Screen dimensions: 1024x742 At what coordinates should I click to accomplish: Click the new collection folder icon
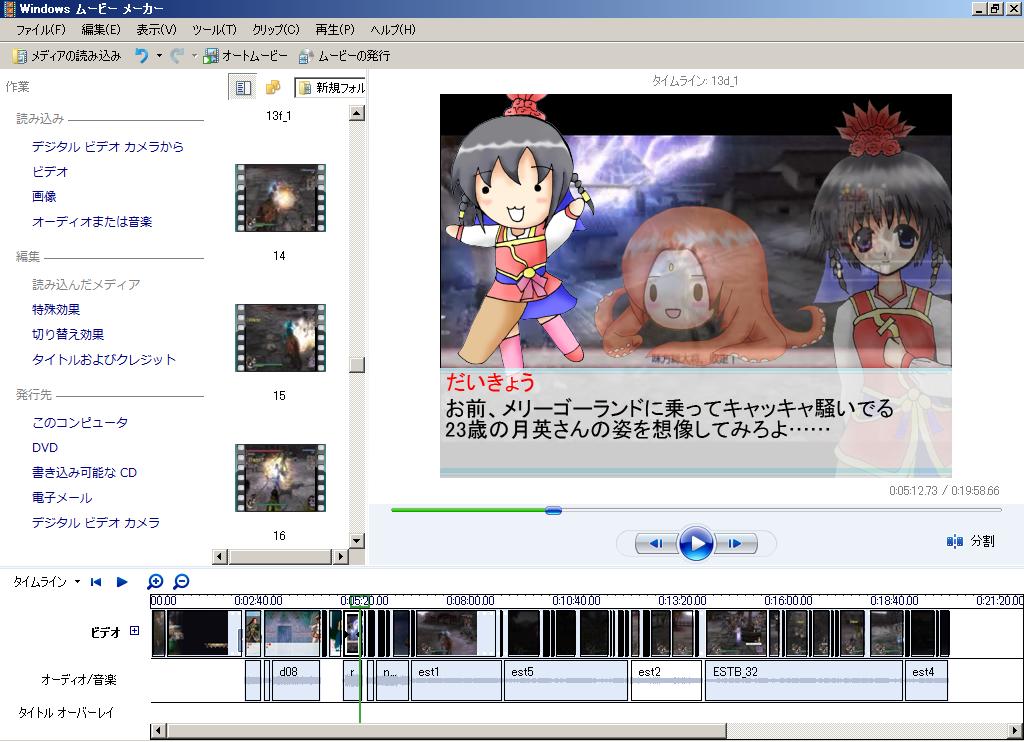coord(274,87)
